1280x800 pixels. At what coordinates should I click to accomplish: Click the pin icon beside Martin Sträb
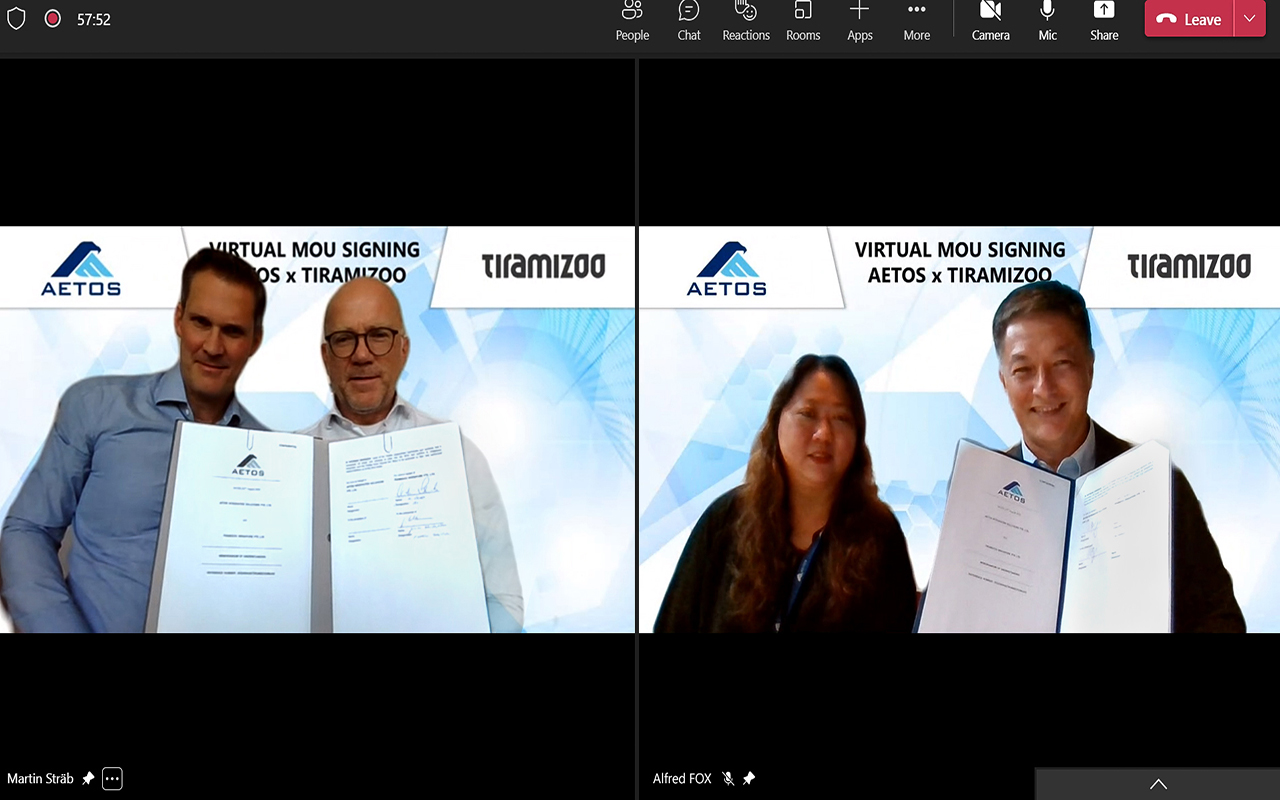(x=88, y=778)
